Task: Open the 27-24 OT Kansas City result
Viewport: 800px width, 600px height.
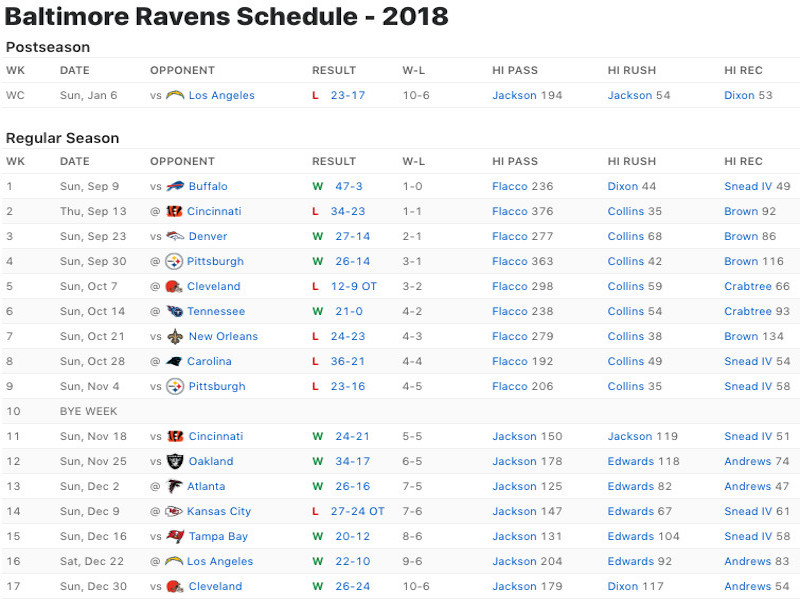Action: [x=358, y=511]
